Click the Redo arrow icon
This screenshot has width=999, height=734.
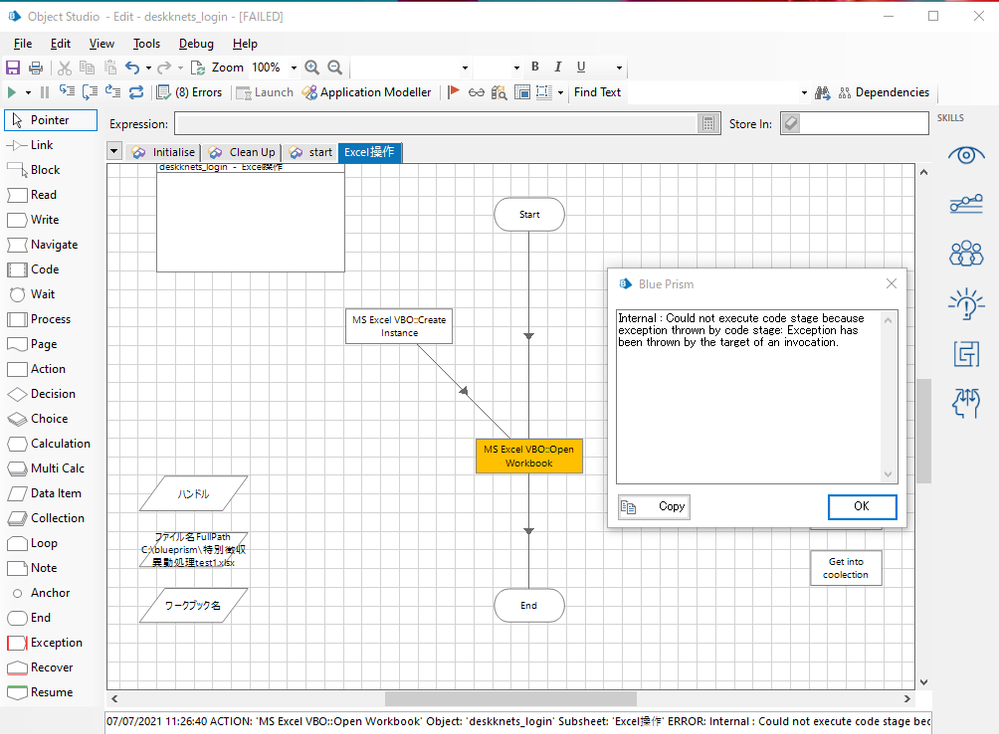(164, 68)
